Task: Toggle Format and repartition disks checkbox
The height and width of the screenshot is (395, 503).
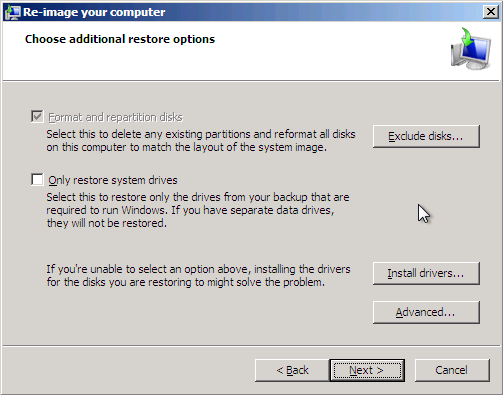Action: point(37,117)
